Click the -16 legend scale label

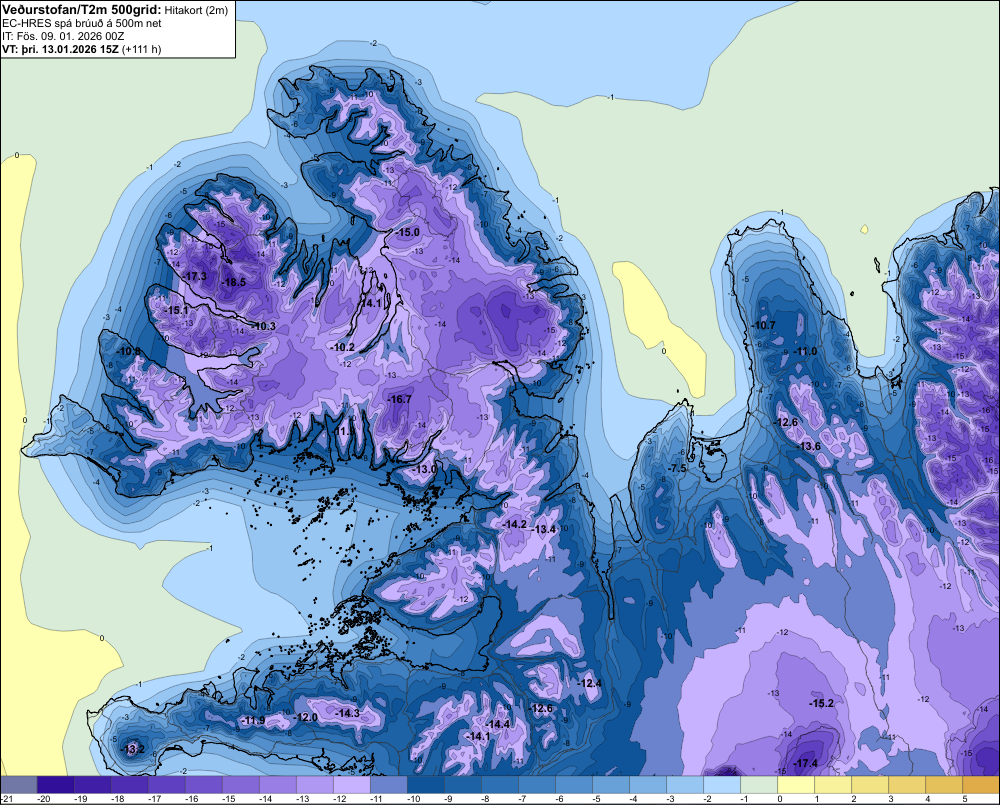click(191, 799)
